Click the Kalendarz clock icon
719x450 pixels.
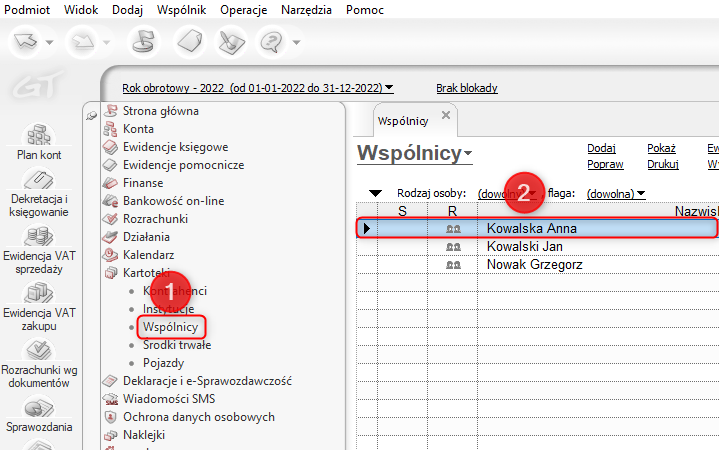click(110, 255)
